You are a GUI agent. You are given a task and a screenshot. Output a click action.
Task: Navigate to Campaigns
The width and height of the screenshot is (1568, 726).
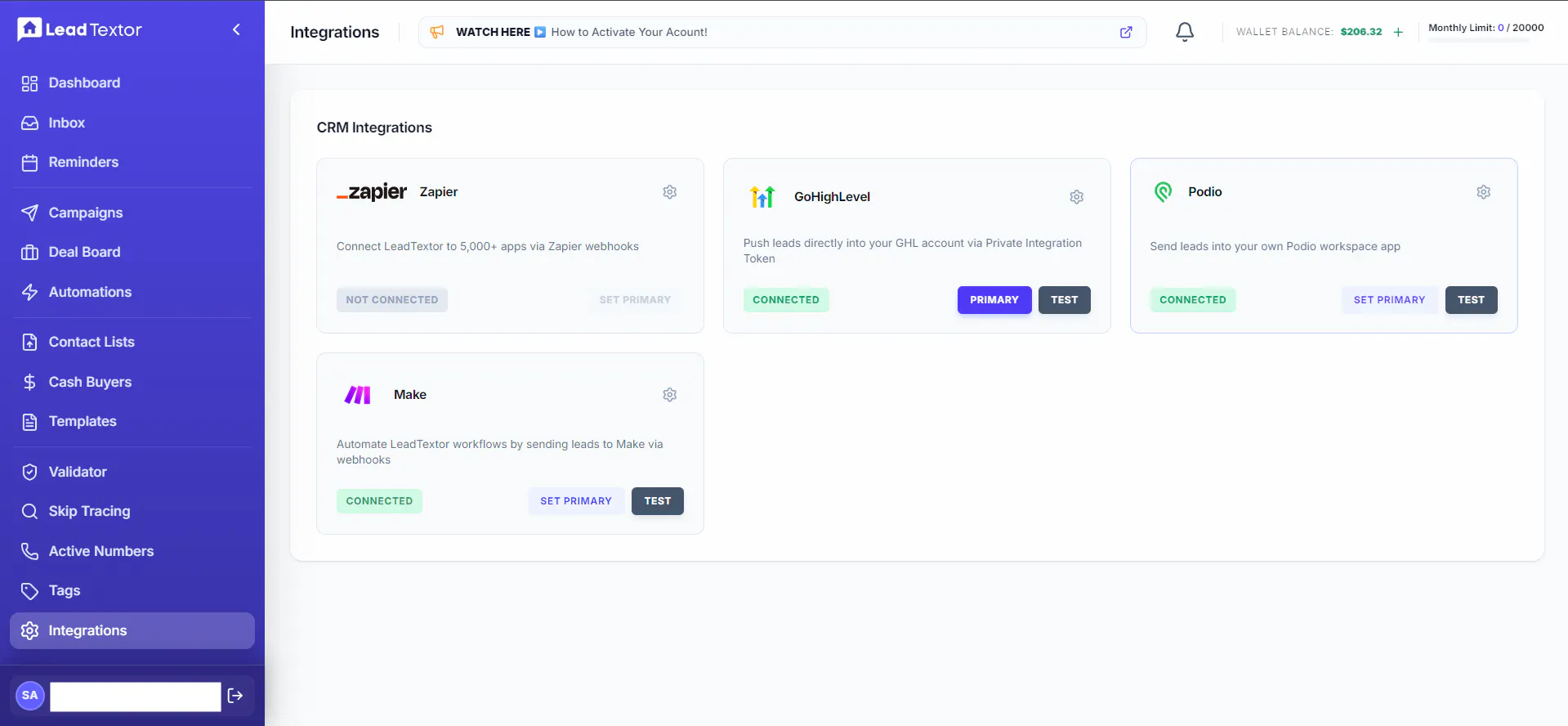click(132, 213)
